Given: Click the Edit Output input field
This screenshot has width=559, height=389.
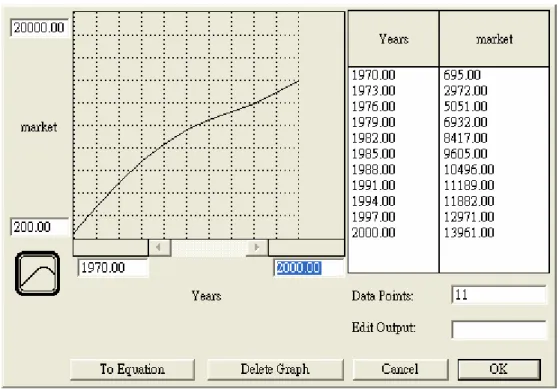Looking at the screenshot, I should (498, 329).
